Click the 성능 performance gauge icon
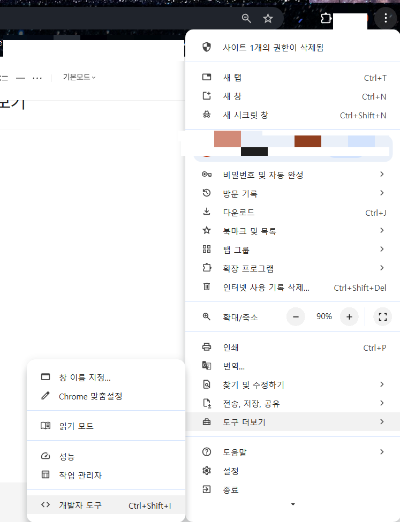The width and height of the screenshot is (400, 522). pos(45,456)
